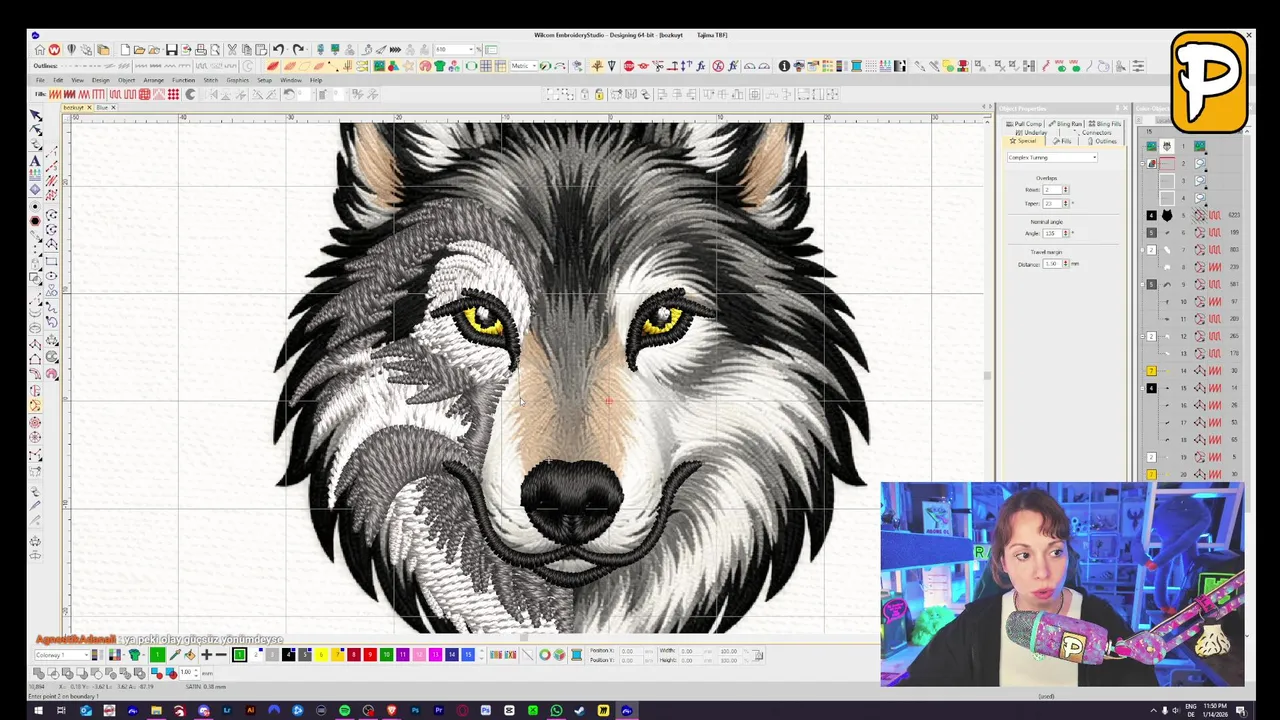1280x720 pixels.
Task: Click the plus icon in the color palette bar
Action: pyautogui.click(x=206, y=655)
